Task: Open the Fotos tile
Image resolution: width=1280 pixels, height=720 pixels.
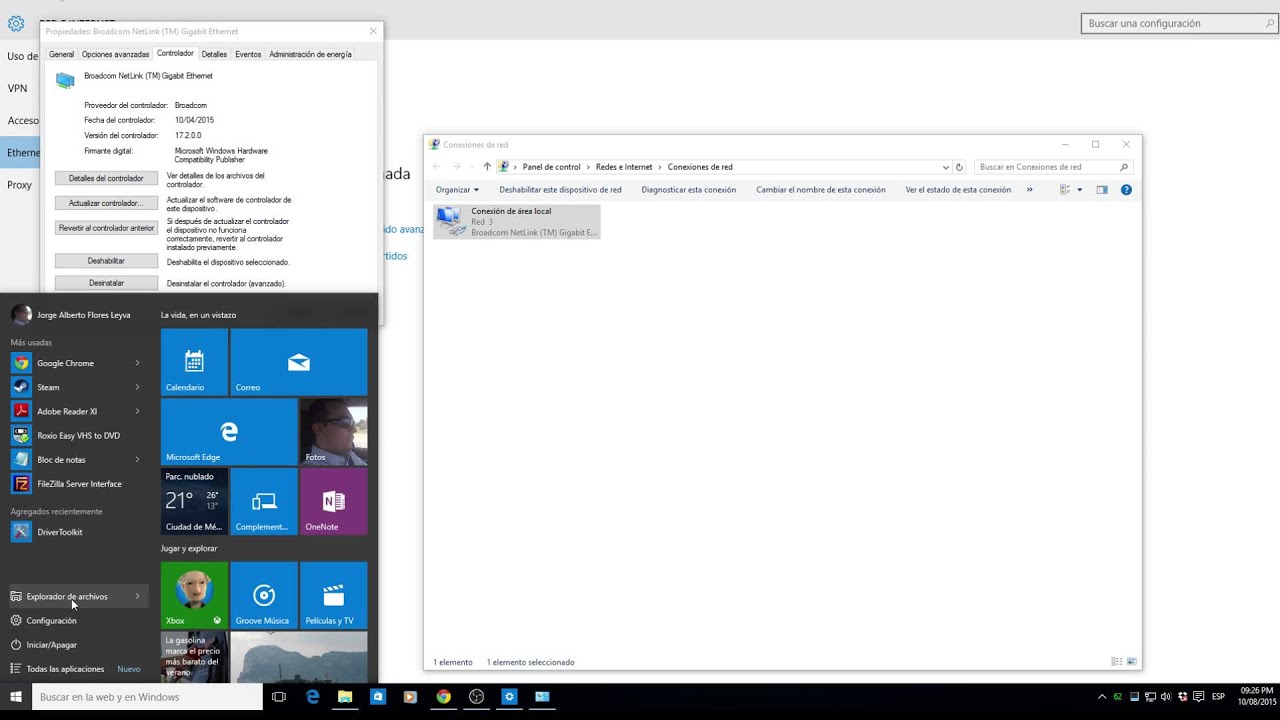Action: click(x=334, y=432)
